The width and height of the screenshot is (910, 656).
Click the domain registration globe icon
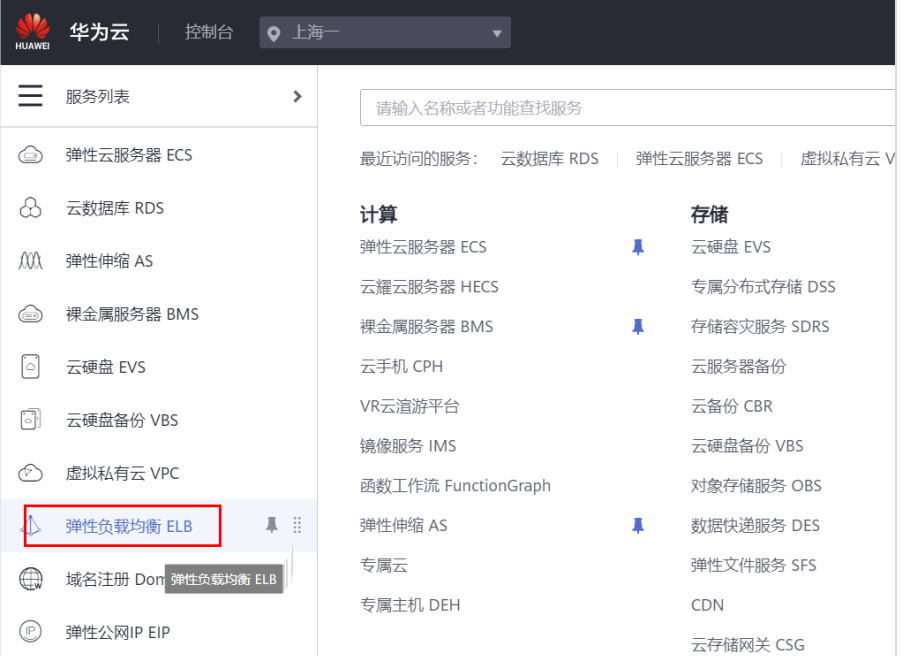[31, 579]
